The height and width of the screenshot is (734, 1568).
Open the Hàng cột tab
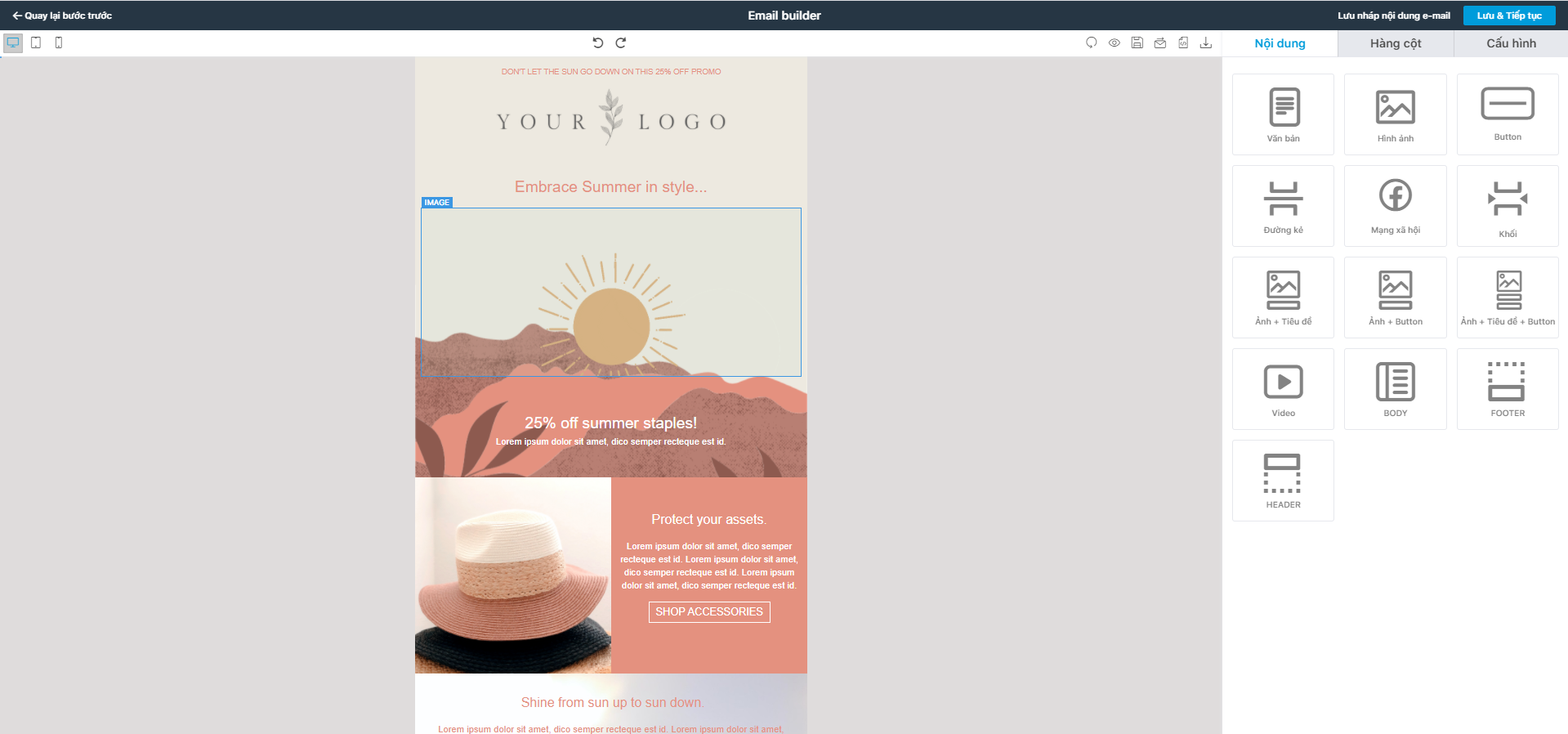pyautogui.click(x=1396, y=43)
